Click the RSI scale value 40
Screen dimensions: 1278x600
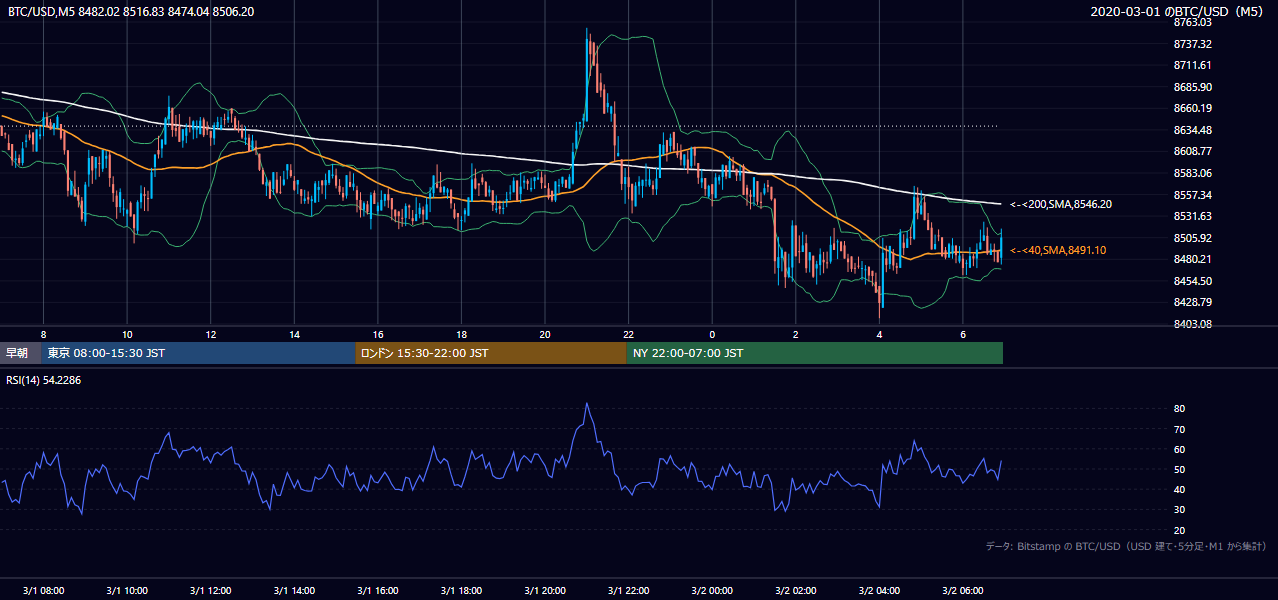point(1179,489)
